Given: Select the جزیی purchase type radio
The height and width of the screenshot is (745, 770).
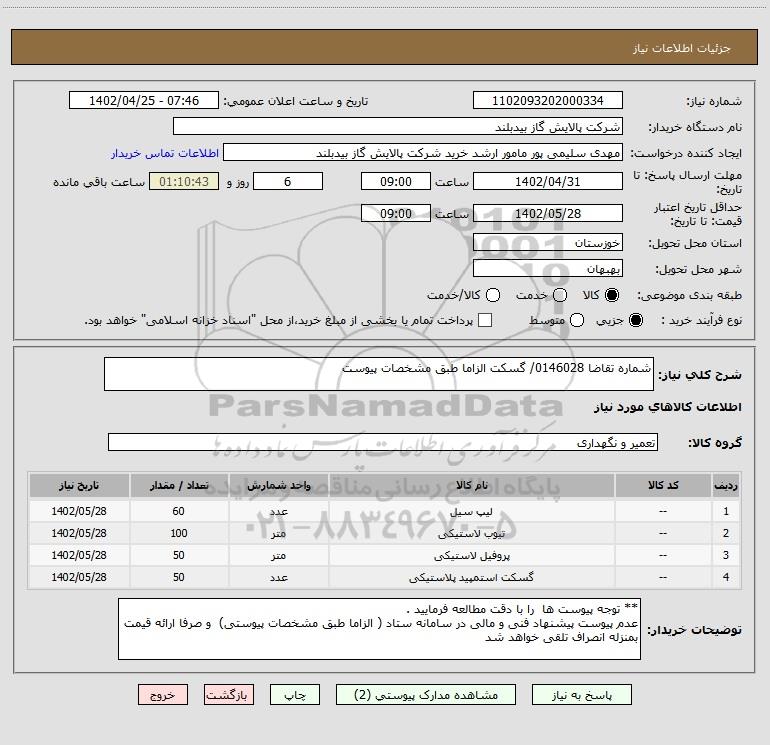Looking at the screenshot, I should click(635, 320).
